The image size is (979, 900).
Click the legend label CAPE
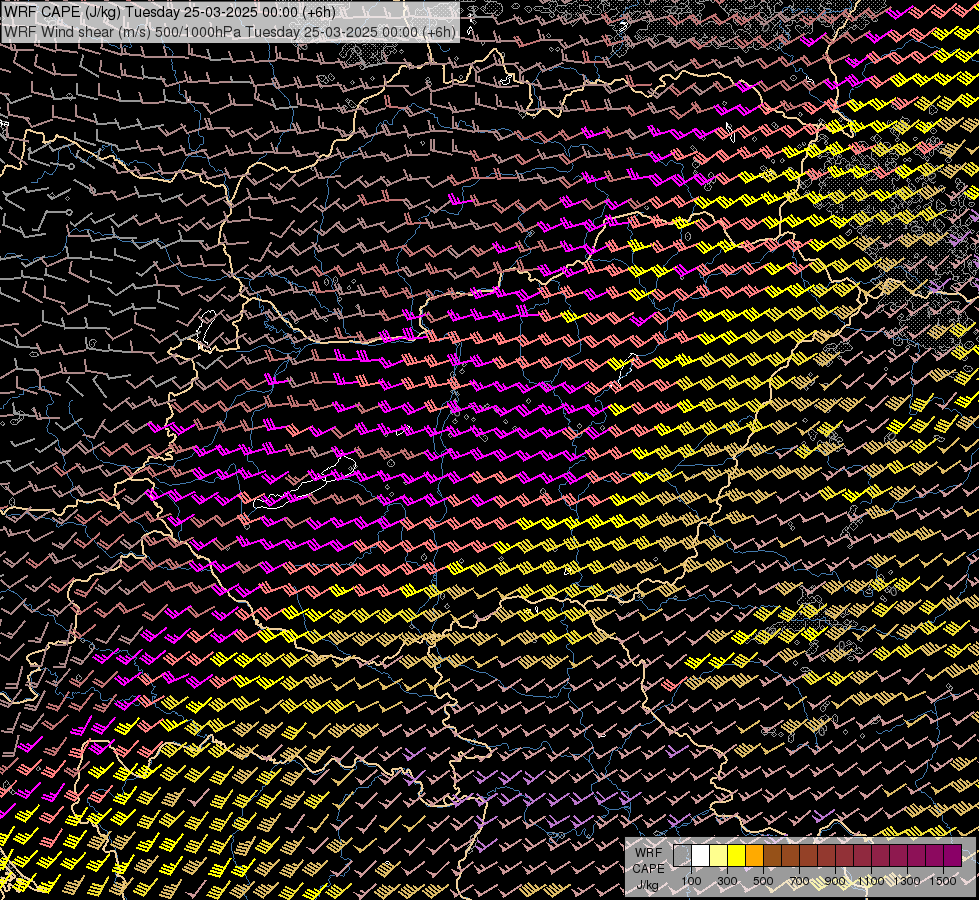click(649, 869)
